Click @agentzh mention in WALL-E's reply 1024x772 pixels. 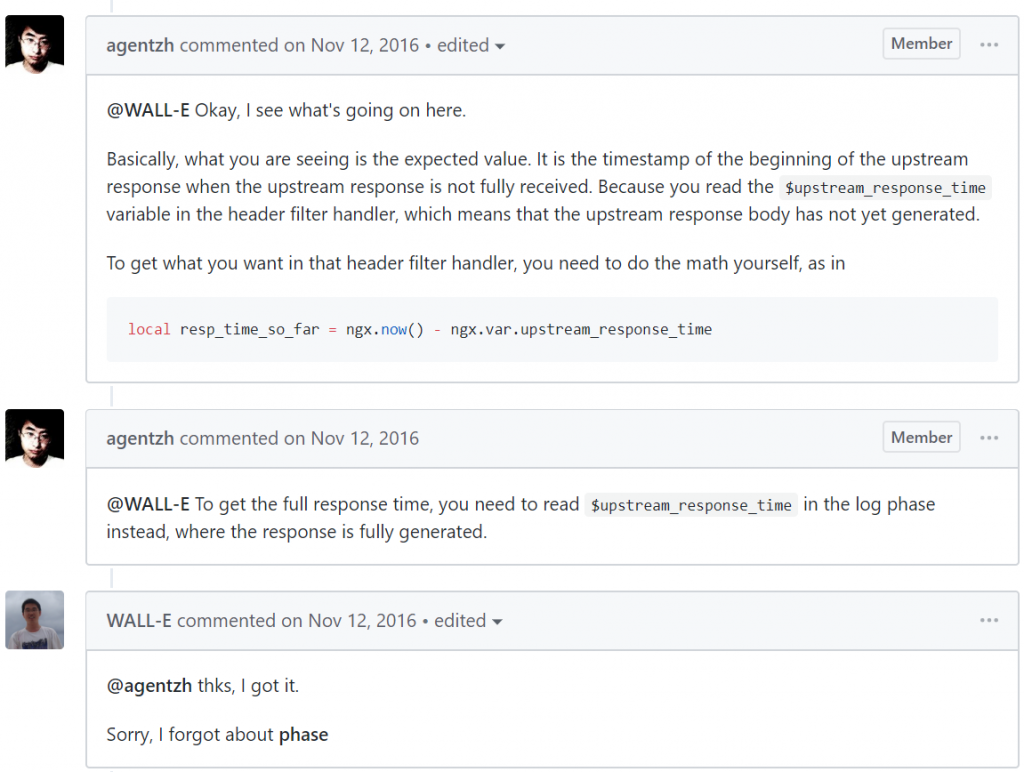[x=150, y=686]
